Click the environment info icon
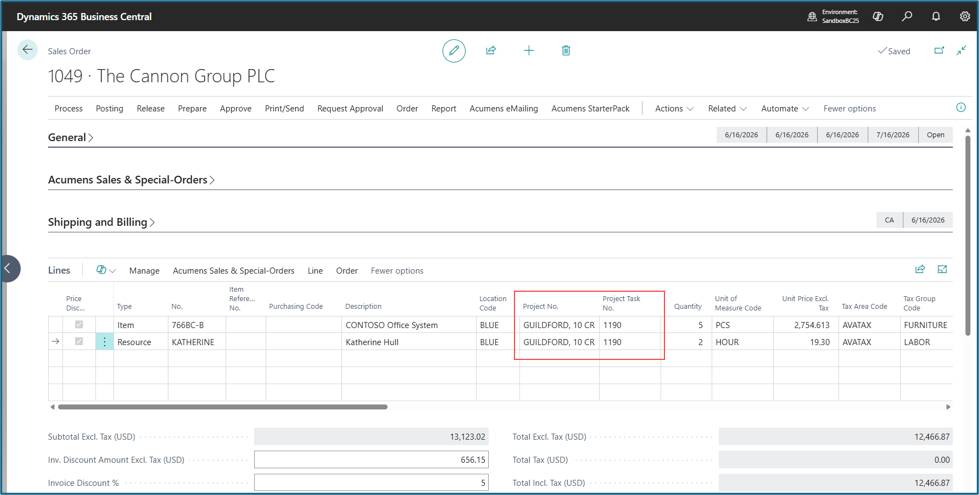The width and height of the screenshot is (979, 495). tap(812, 17)
